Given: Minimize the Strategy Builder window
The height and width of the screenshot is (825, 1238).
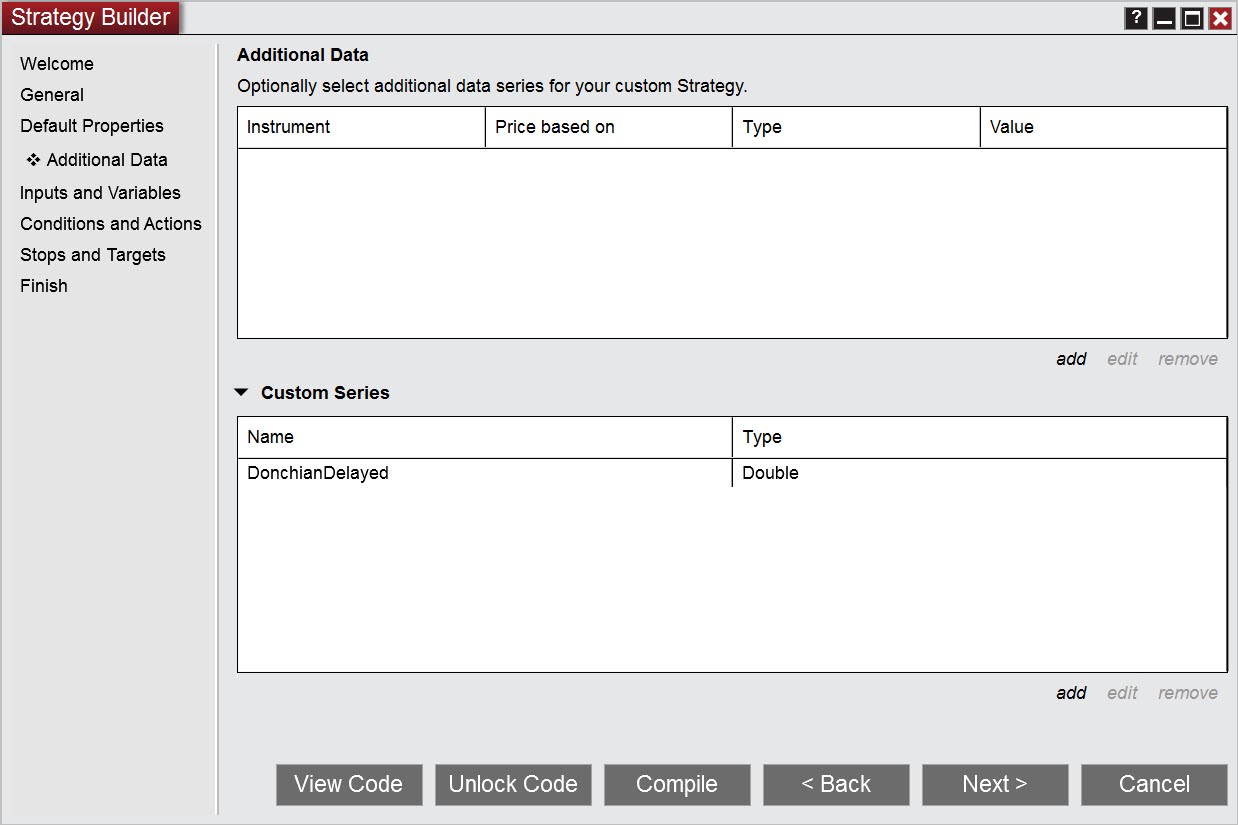Looking at the screenshot, I should click(x=1164, y=18).
